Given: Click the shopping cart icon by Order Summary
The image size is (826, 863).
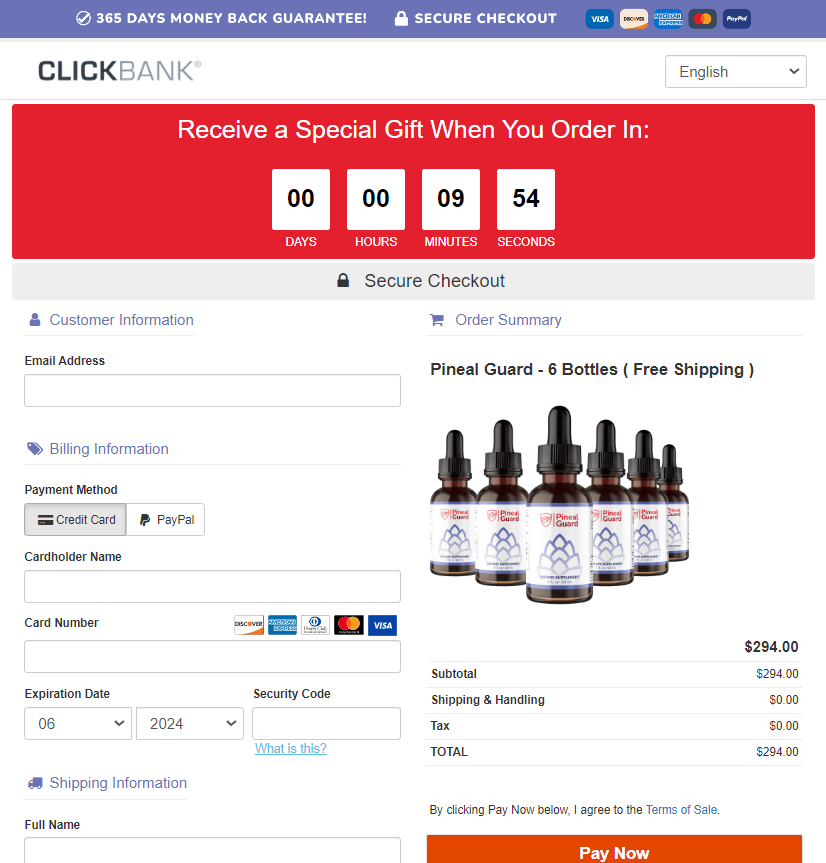Looking at the screenshot, I should [437, 320].
